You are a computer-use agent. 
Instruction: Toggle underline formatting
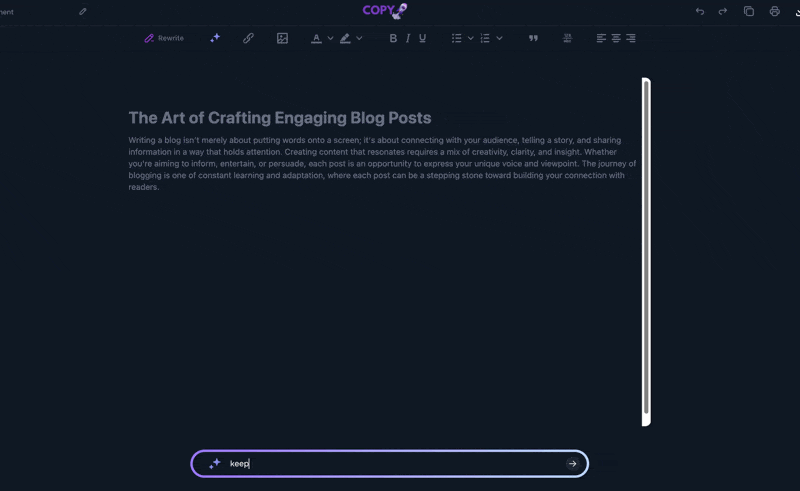tap(422, 38)
